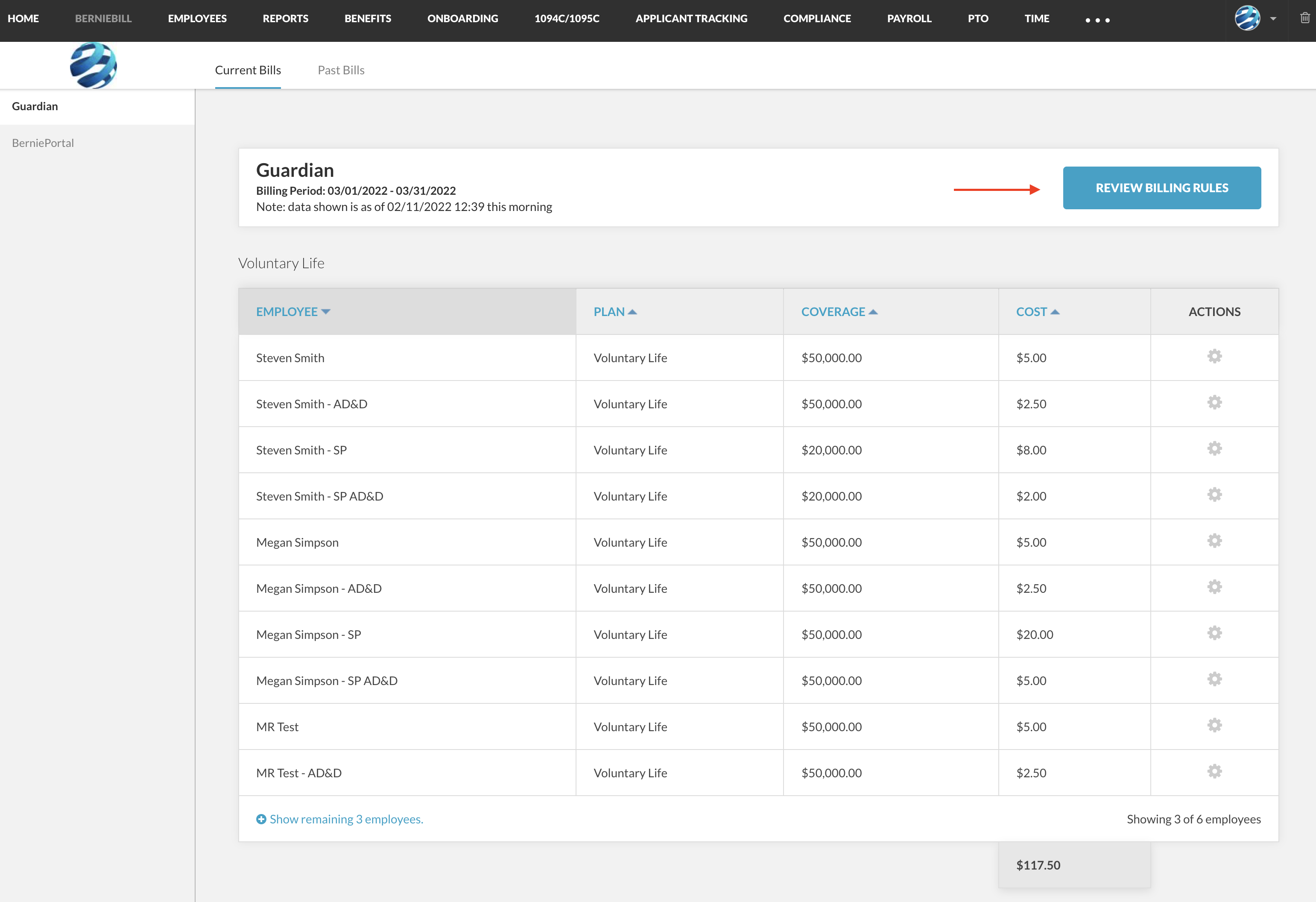The height and width of the screenshot is (902, 1316).
Task: Open the Reports menu
Action: 285,19
